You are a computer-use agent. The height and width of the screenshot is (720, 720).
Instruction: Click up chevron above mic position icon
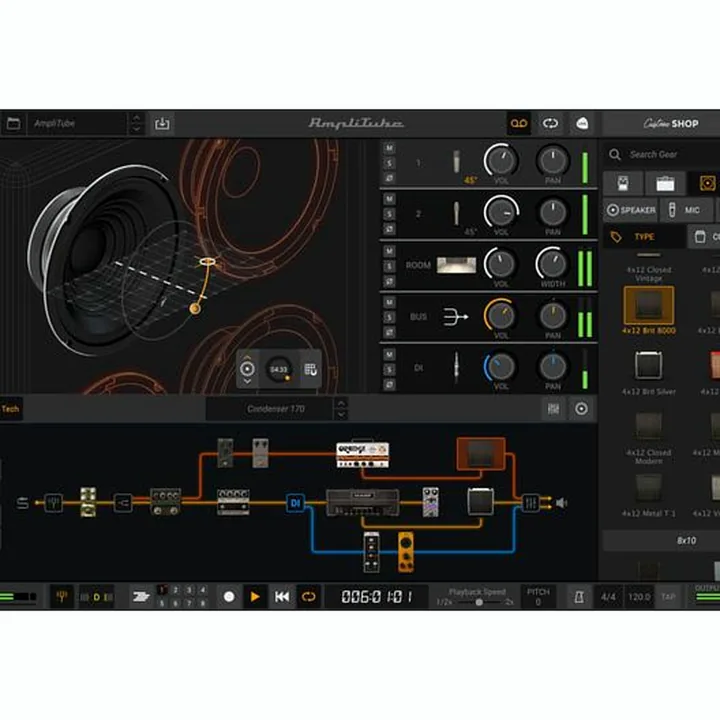(247, 357)
